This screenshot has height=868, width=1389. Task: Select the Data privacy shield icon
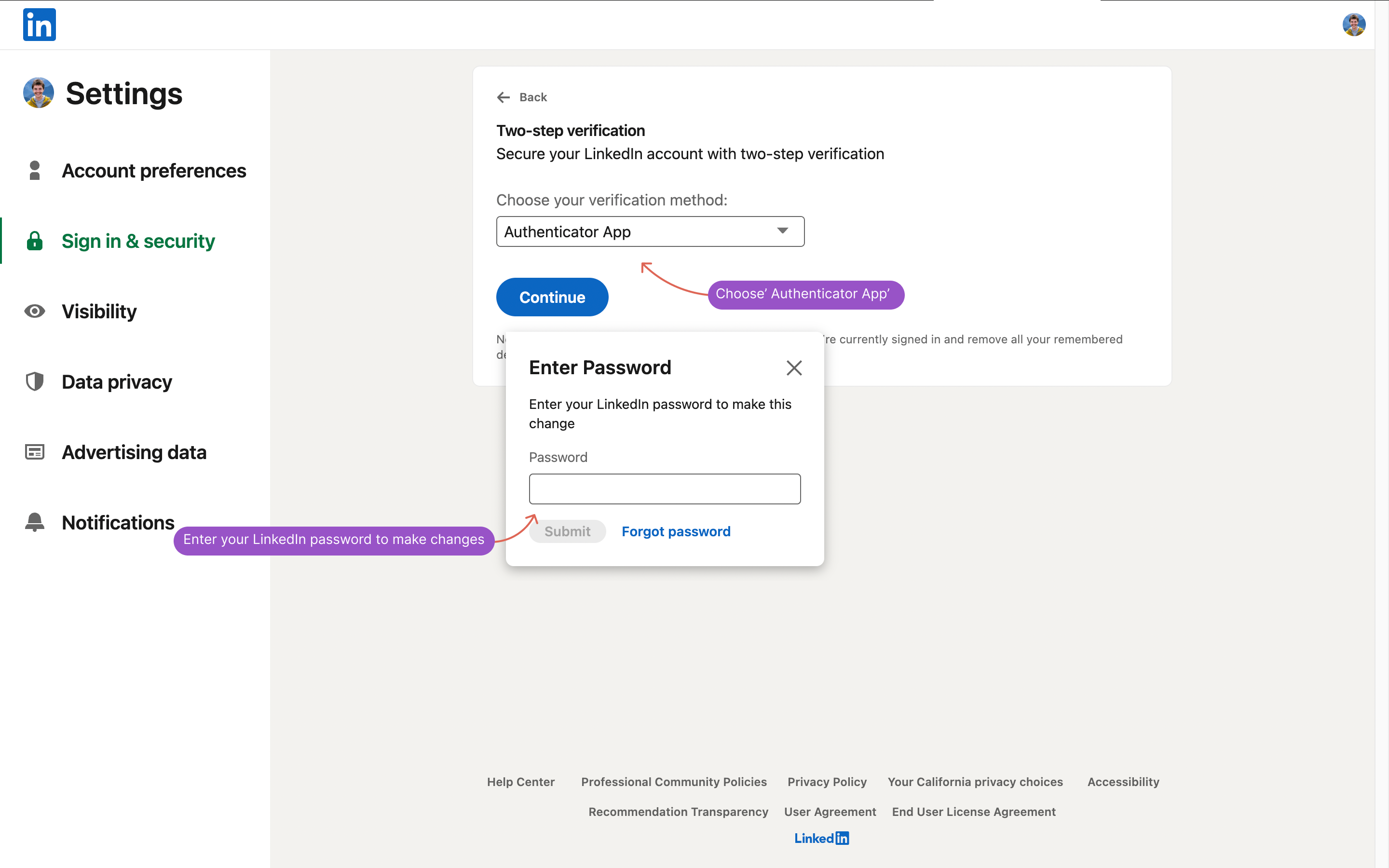[34, 381]
